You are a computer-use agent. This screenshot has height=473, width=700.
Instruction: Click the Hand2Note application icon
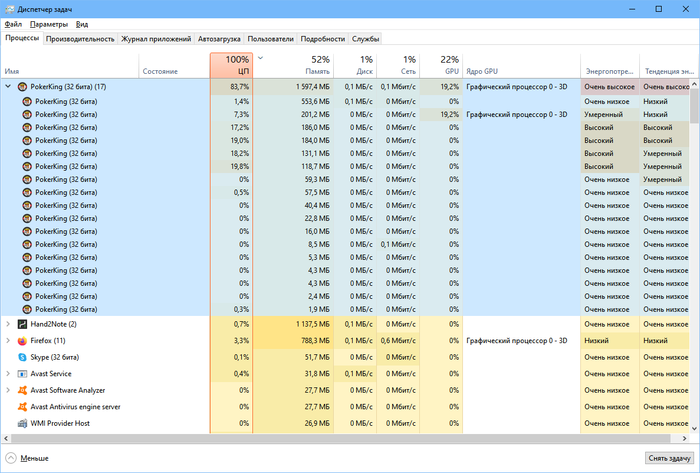coord(22,324)
